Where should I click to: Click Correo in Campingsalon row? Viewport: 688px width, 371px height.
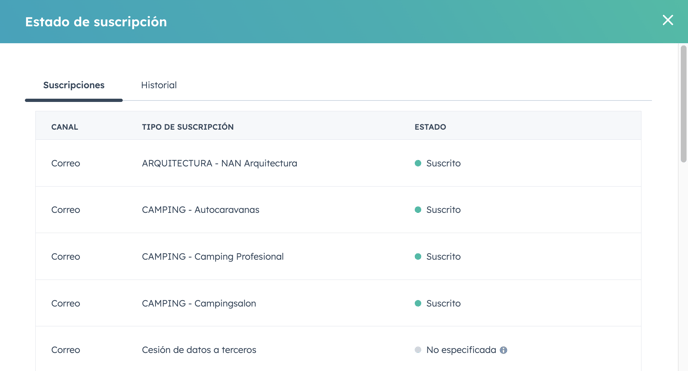(65, 303)
